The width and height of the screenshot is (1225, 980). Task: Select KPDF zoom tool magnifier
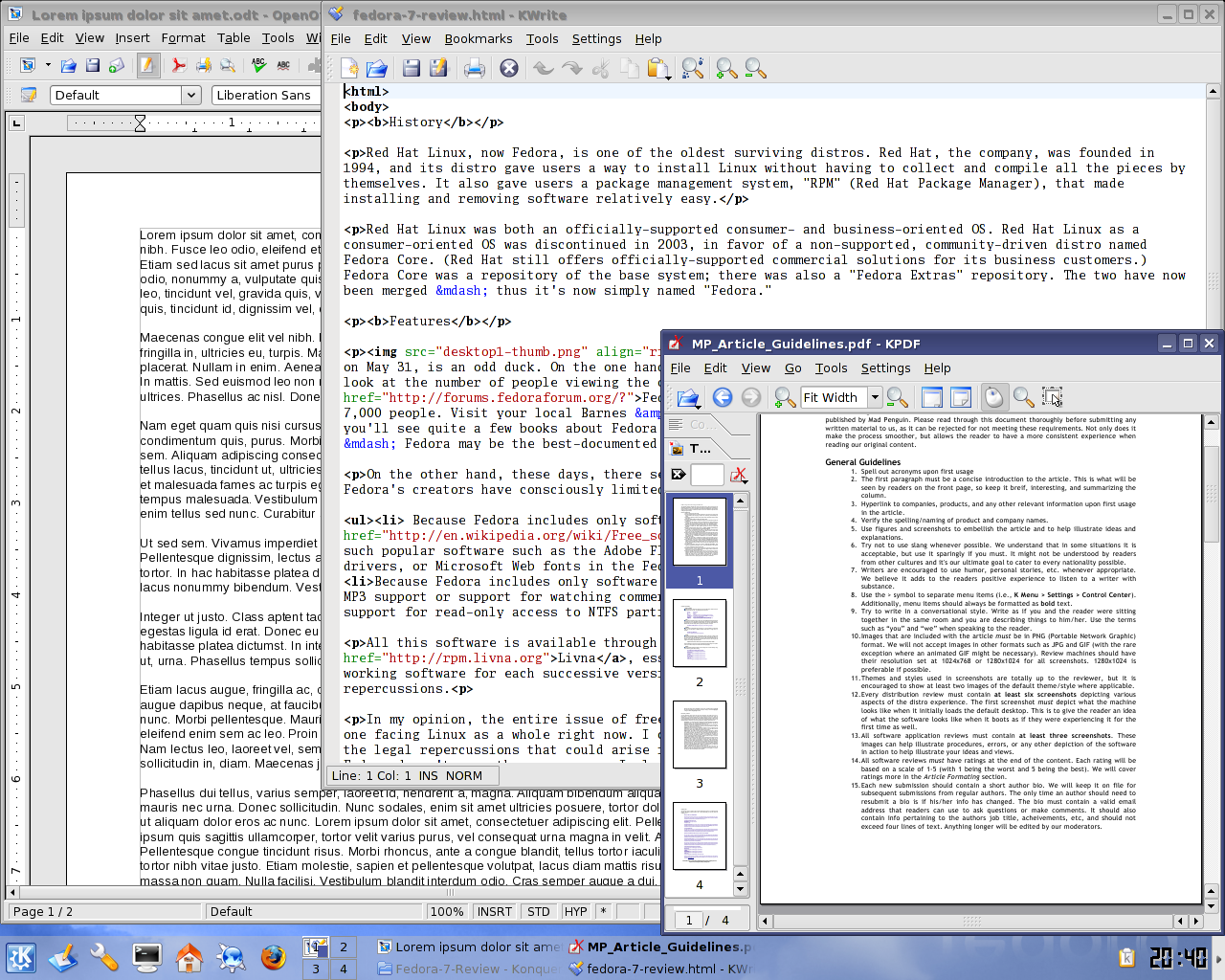pyautogui.click(x=1023, y=397)
